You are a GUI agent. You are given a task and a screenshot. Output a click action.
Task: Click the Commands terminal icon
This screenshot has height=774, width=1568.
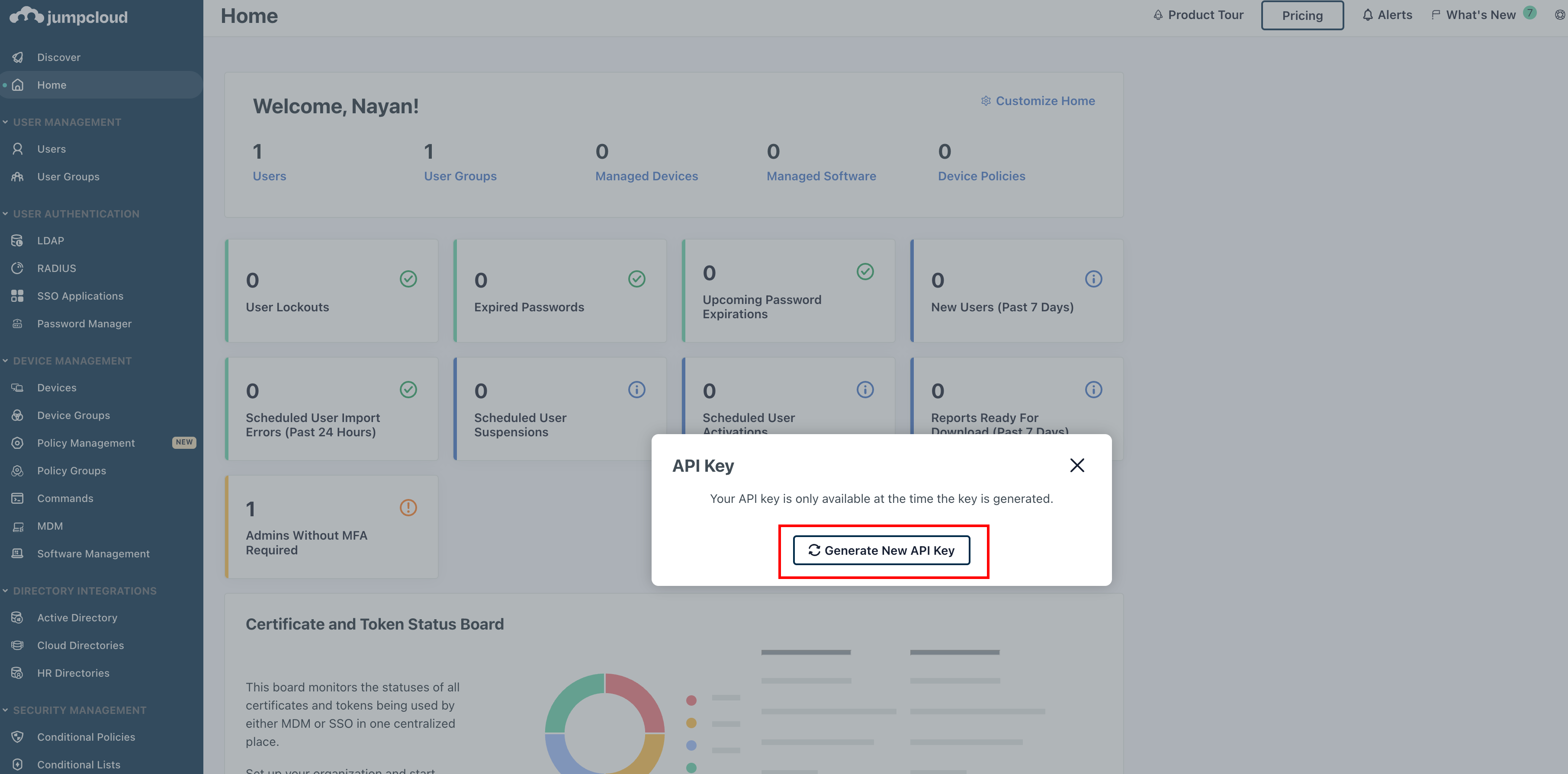tap(18, 499)
